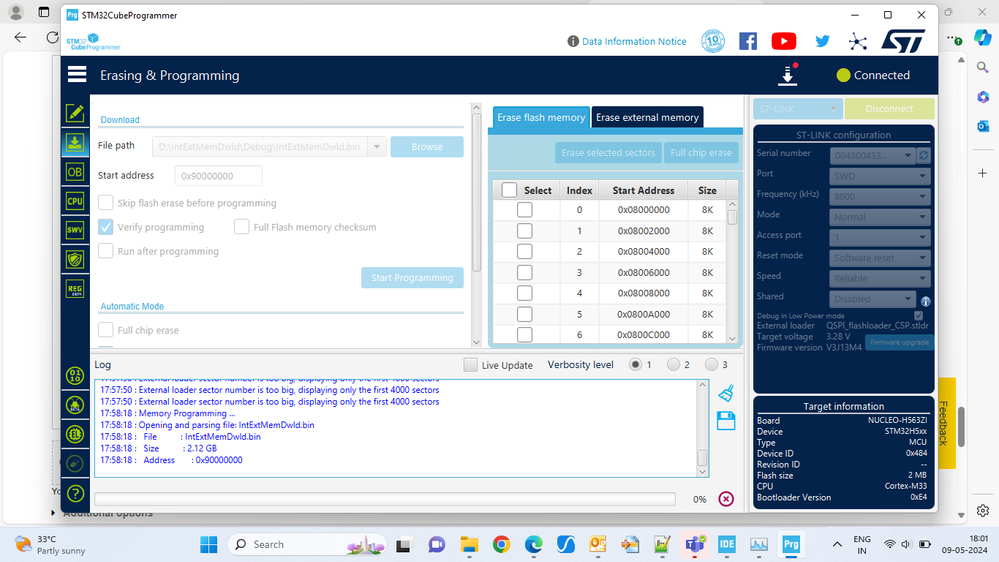Open the beta feature sidebar icon
Image resolution: width=999 pixels, height=562 pixels.
(x=75, y=405)
